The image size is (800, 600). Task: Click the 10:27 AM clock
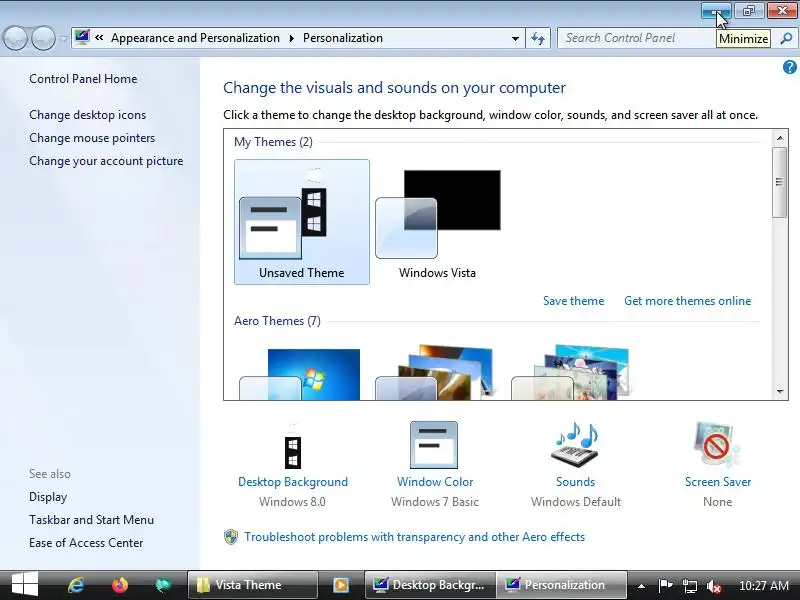[x=764, y=585]
